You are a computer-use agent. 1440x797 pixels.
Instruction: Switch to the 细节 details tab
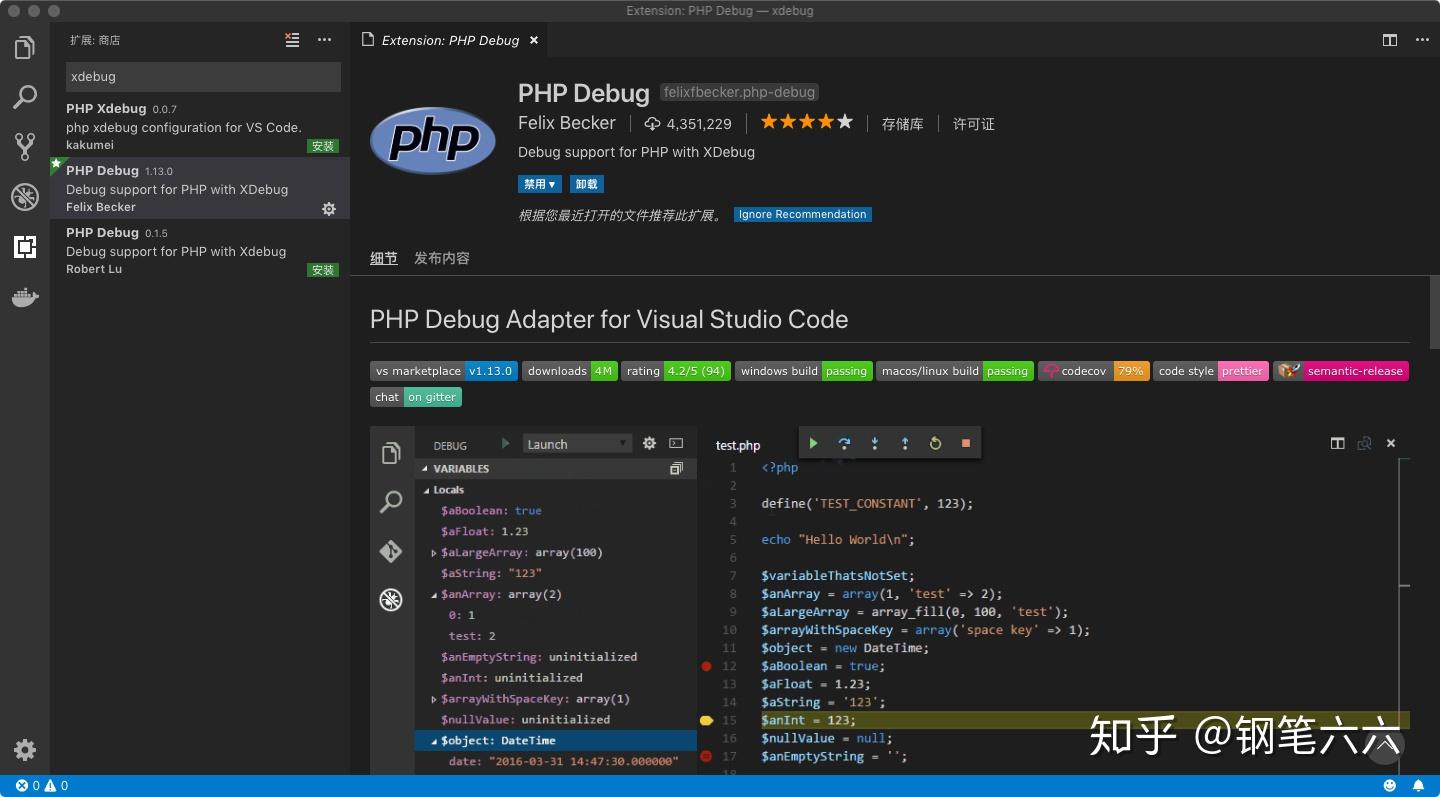pyautogui.click(x=384, y=258)
